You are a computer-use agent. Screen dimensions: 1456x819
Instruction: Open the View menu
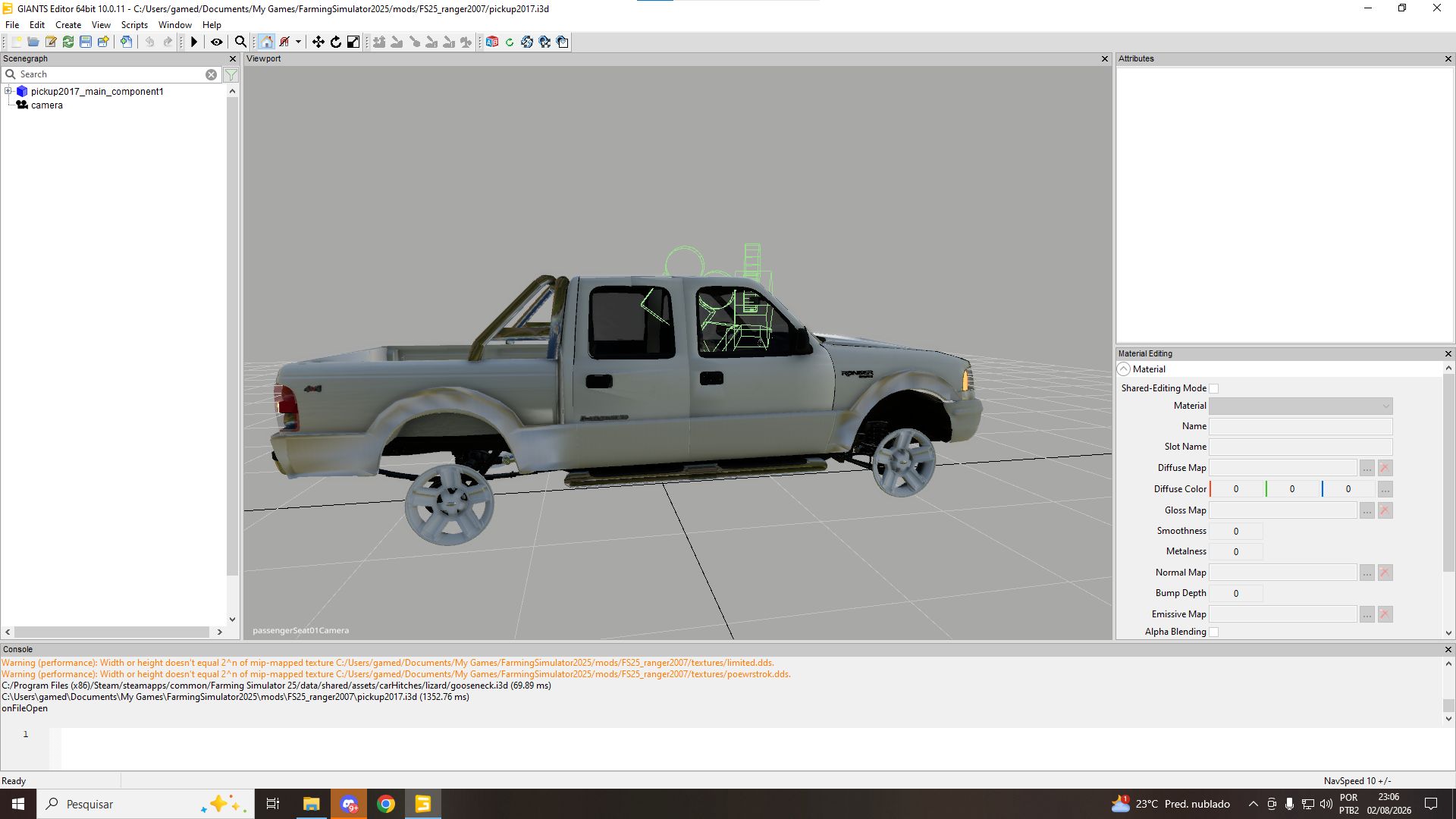pos(101,25)
